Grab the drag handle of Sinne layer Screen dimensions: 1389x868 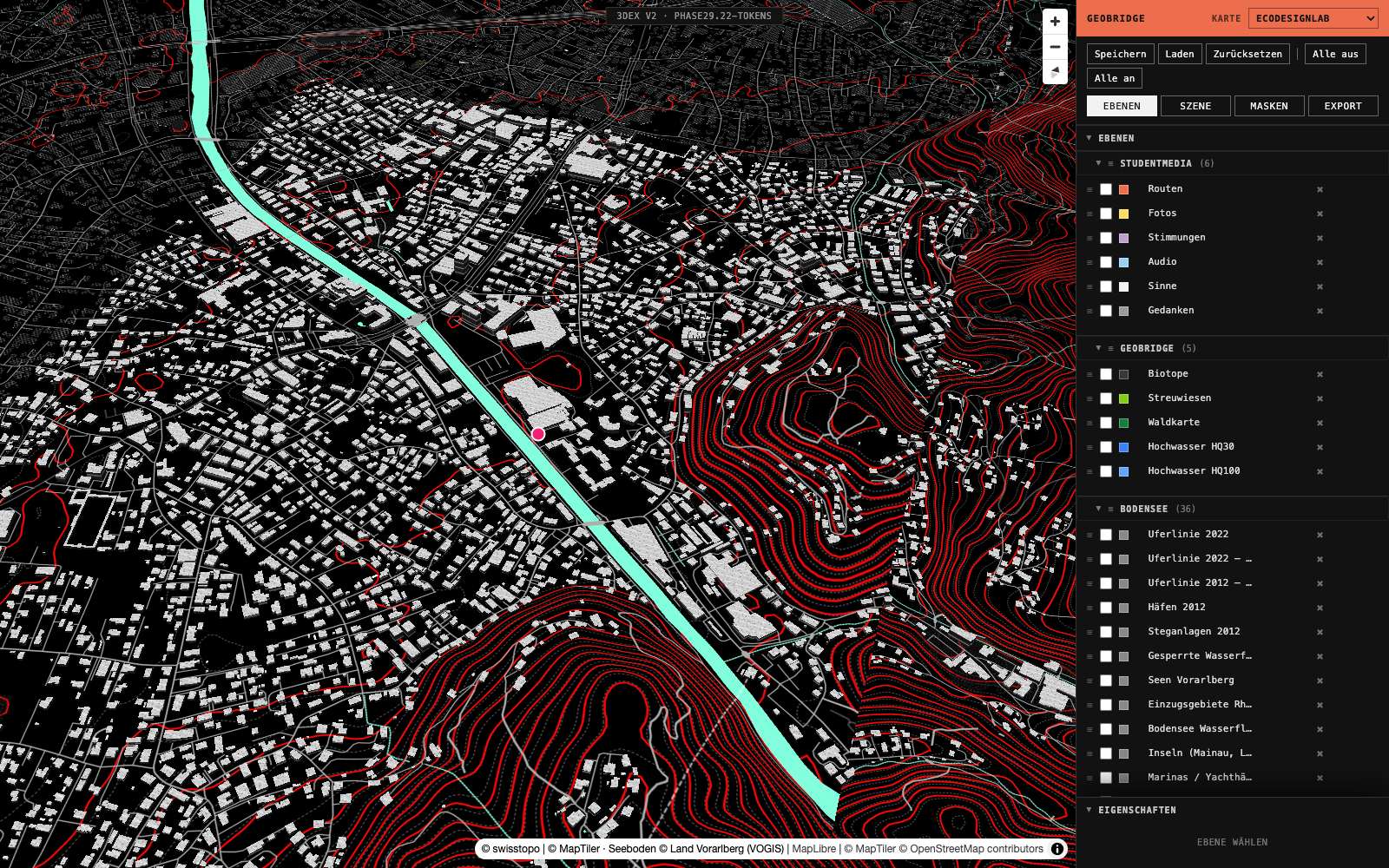pos(1089,286)
